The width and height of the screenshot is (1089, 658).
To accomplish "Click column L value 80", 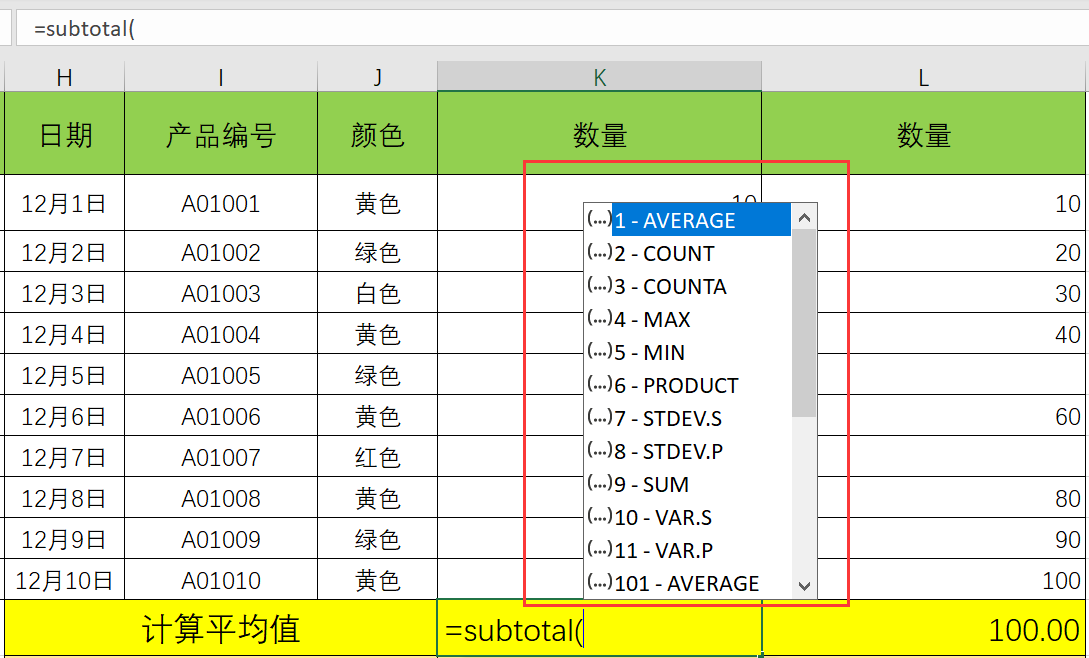I will coord(924,497).
